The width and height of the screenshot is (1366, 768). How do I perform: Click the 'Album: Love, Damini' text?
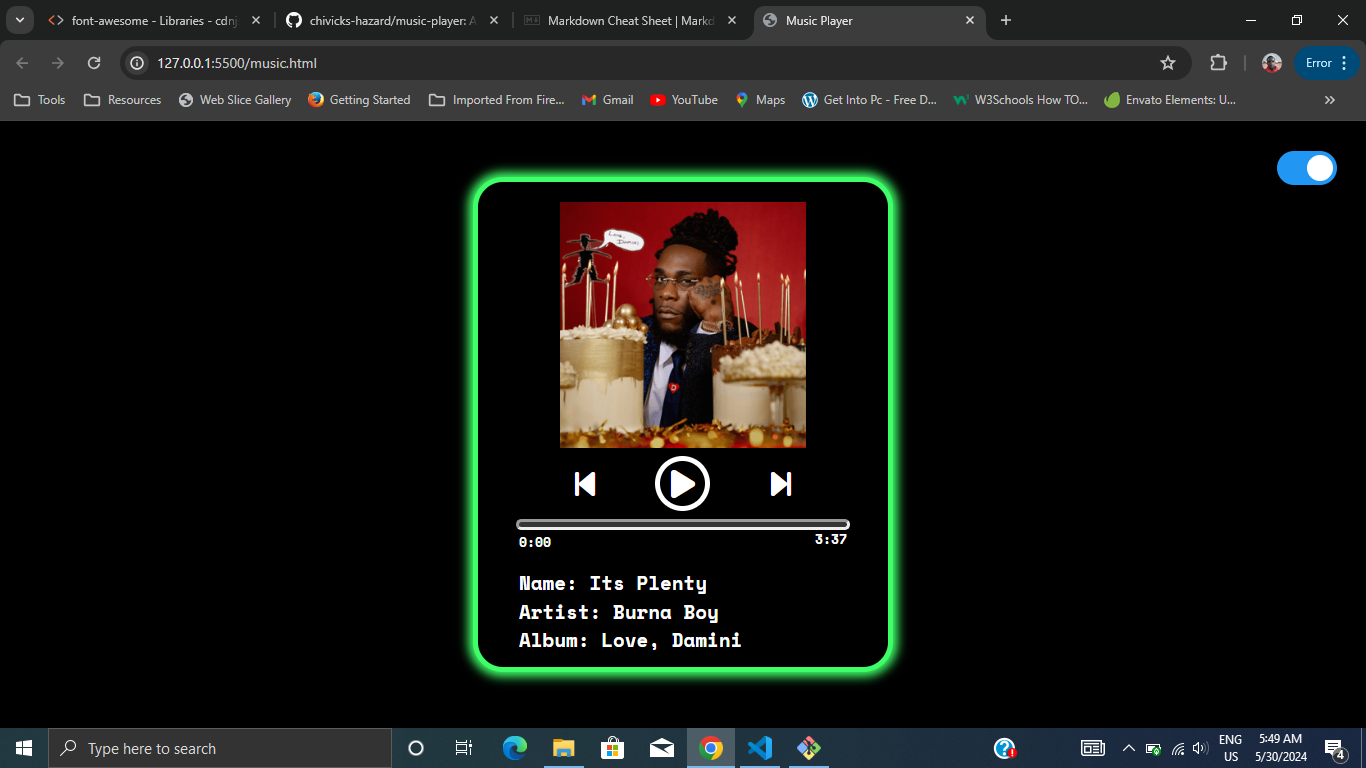pyautogui.click(x=630, y=640)
